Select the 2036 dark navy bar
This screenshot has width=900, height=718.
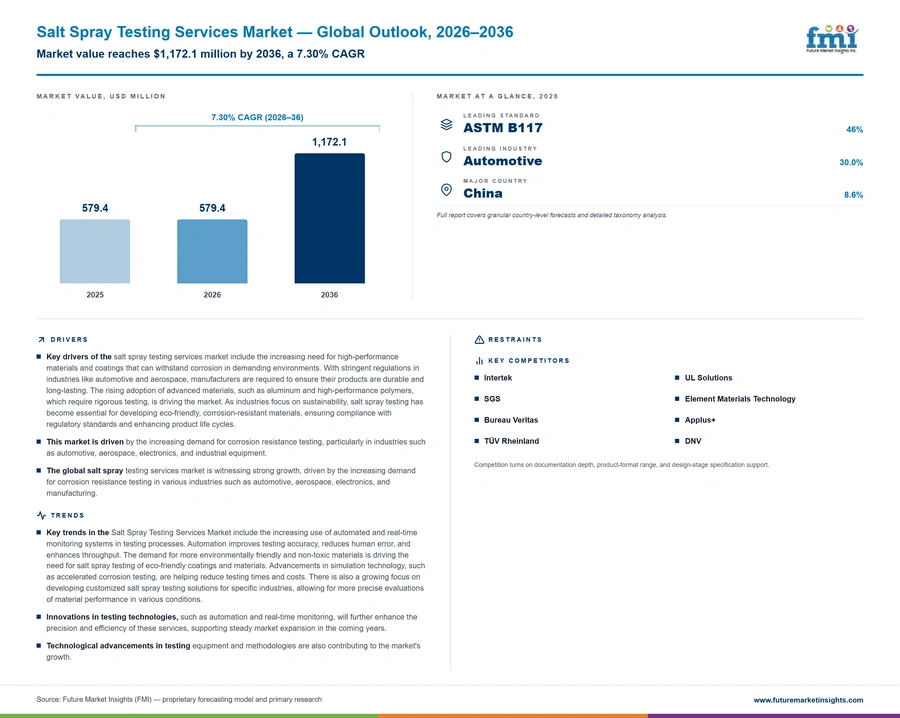point(329,218)
